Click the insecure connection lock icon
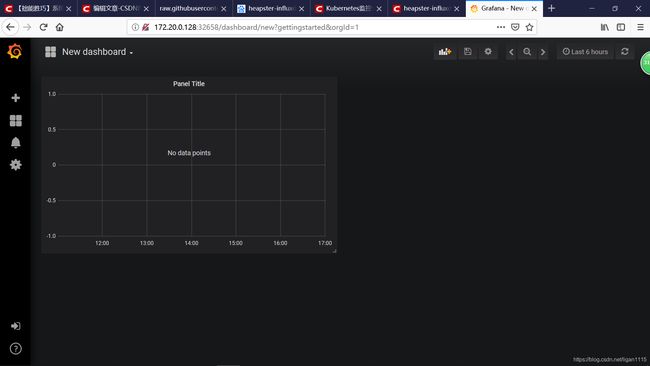Viewport: 650px width, 366px height. point(145,27)
